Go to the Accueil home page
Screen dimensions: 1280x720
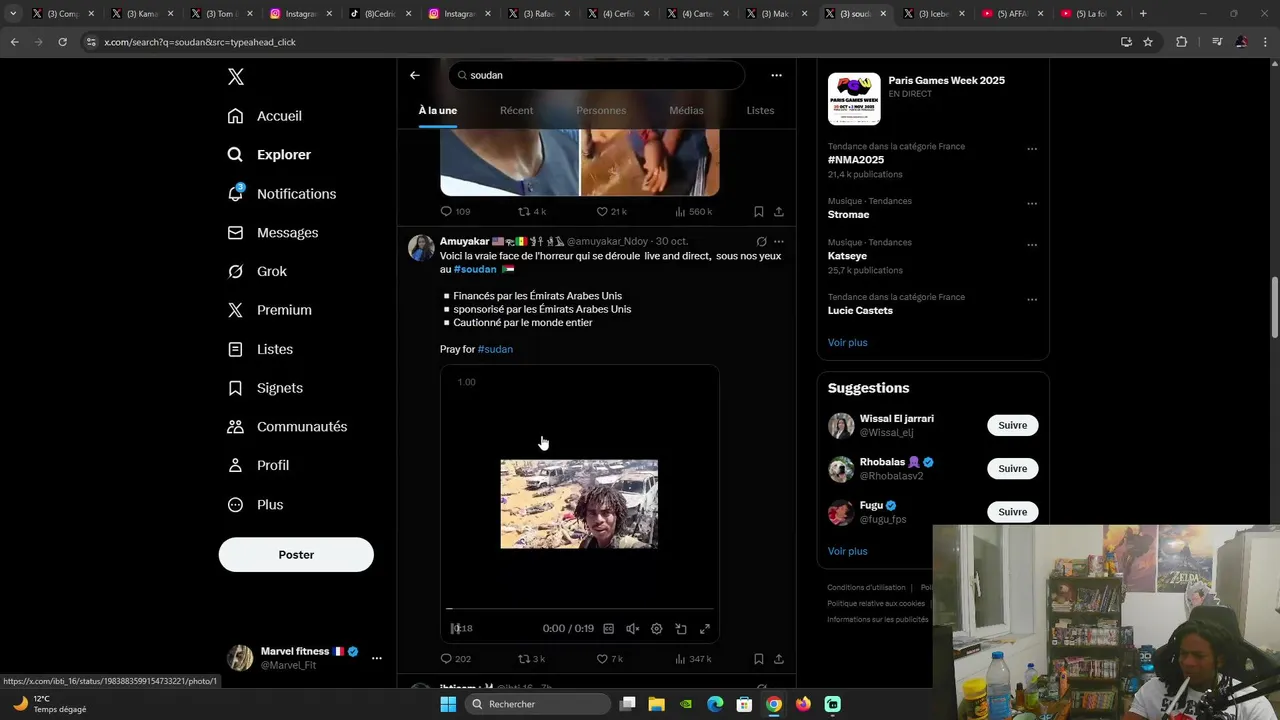[x=265, y=116]
